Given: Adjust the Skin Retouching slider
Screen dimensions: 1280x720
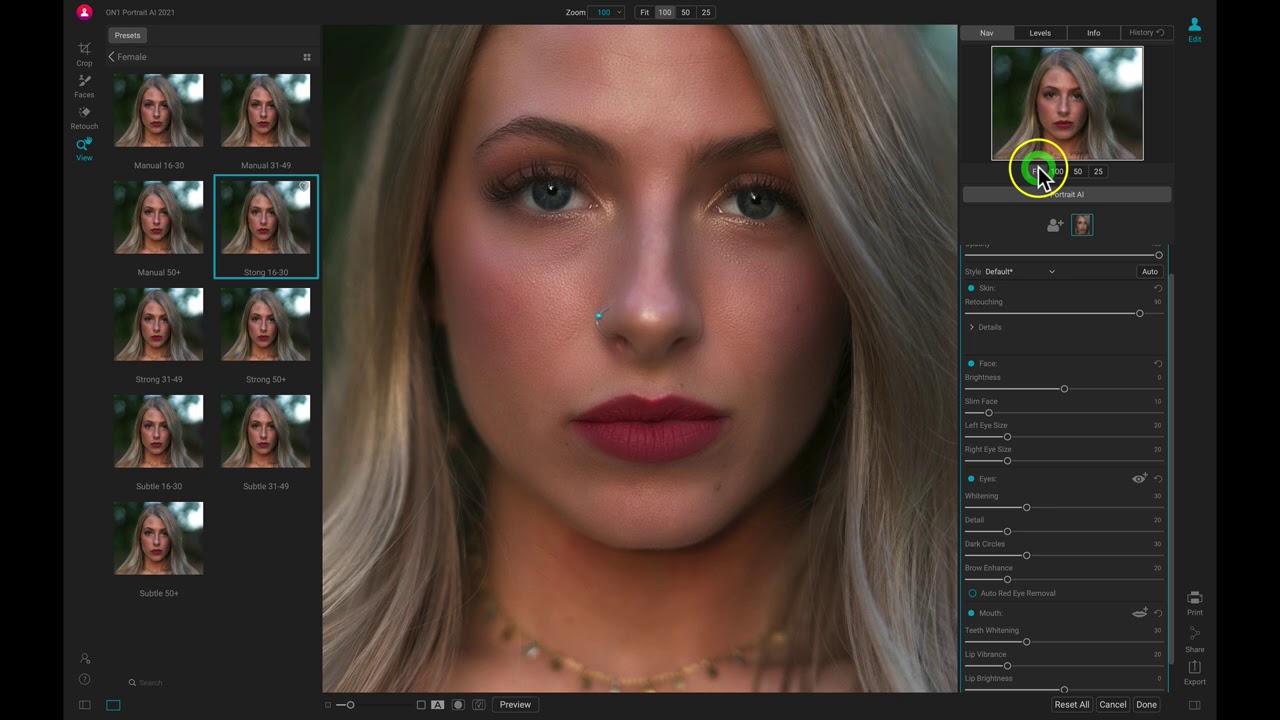Looking at the screenshot, I should (x=1064, y=314).
